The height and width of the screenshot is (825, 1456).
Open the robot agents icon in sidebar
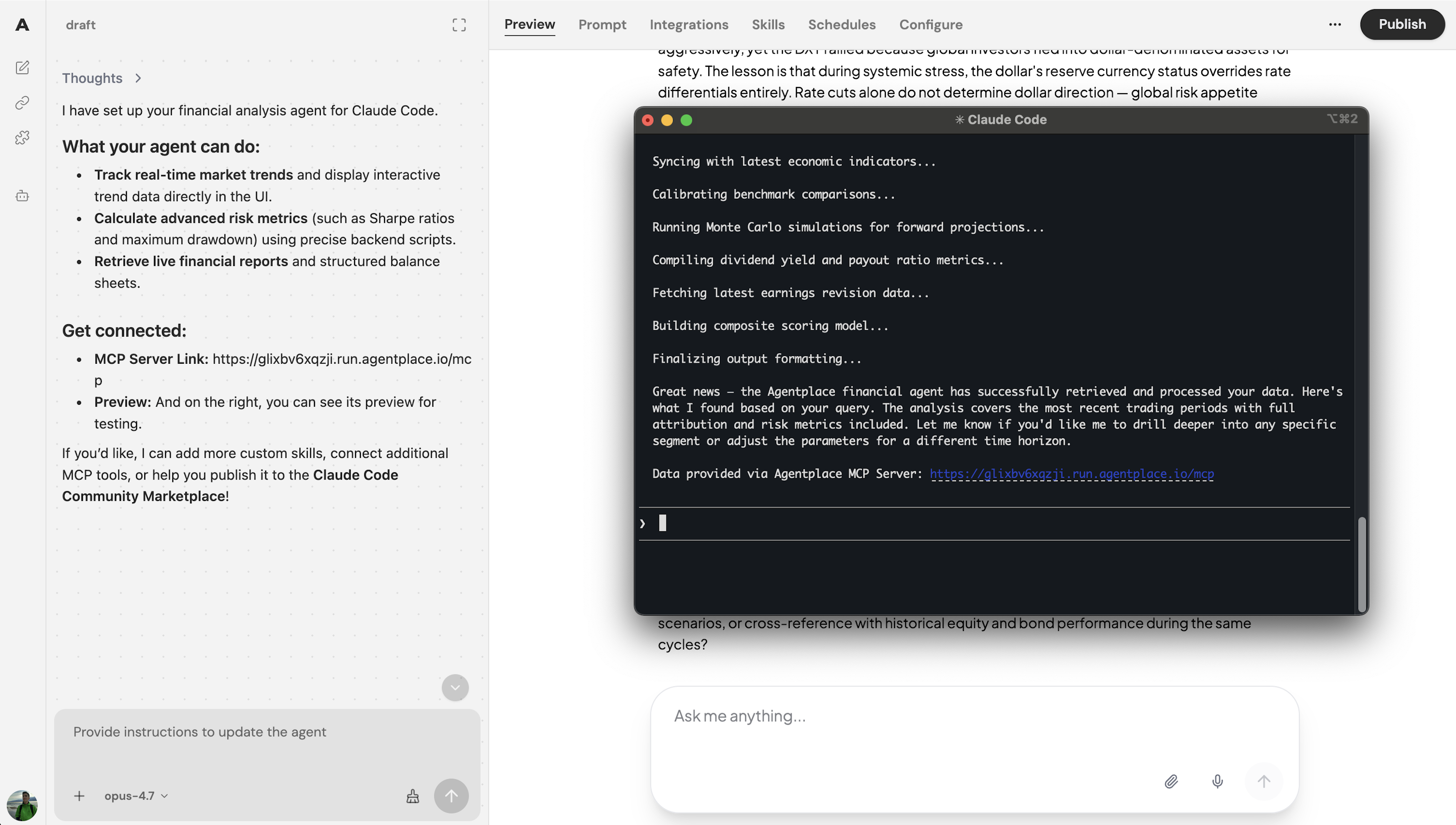(x=22, y=196)
